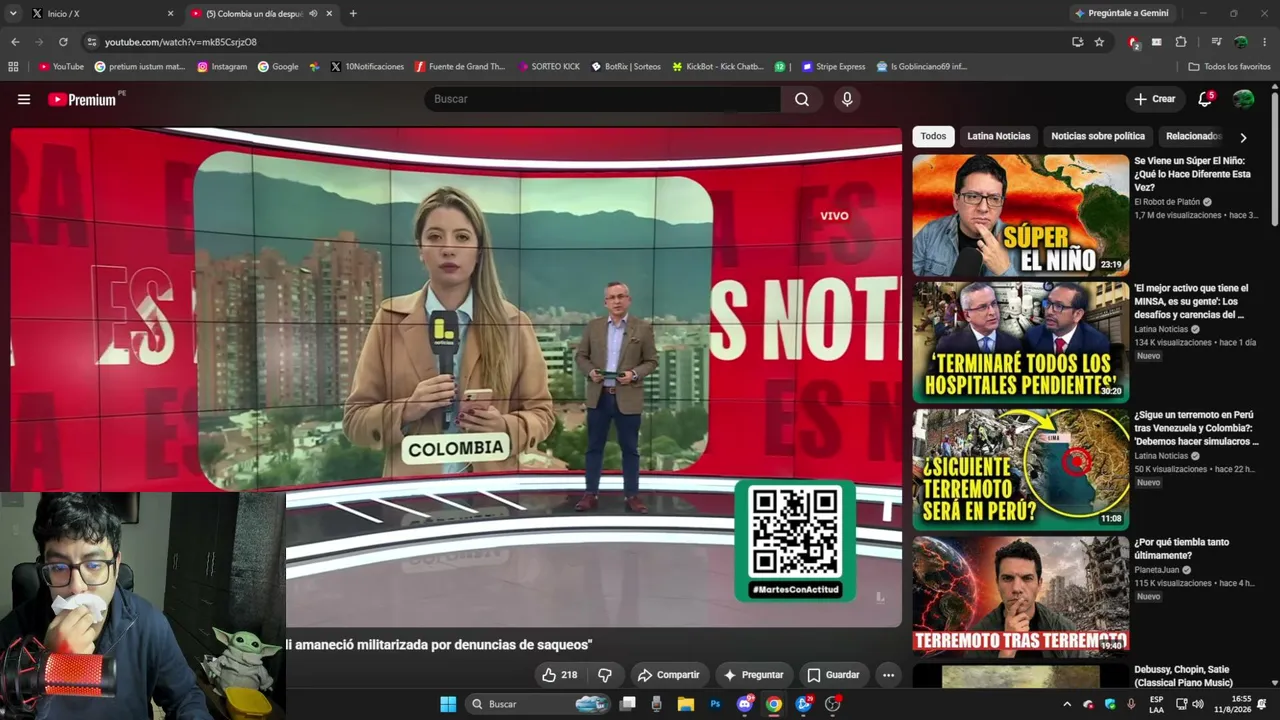Select the Noticias sobre política chip
This screenshot has width=1280, height=720.
(x=1098, y=136)
